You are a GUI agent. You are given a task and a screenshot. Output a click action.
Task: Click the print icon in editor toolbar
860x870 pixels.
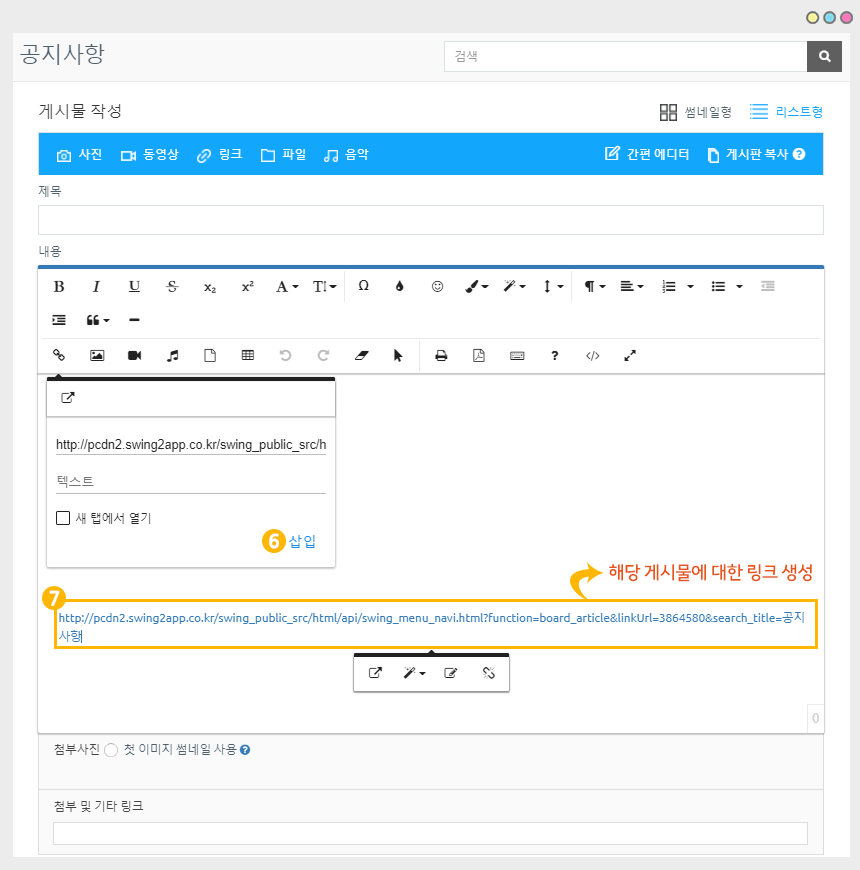point(441,355)
